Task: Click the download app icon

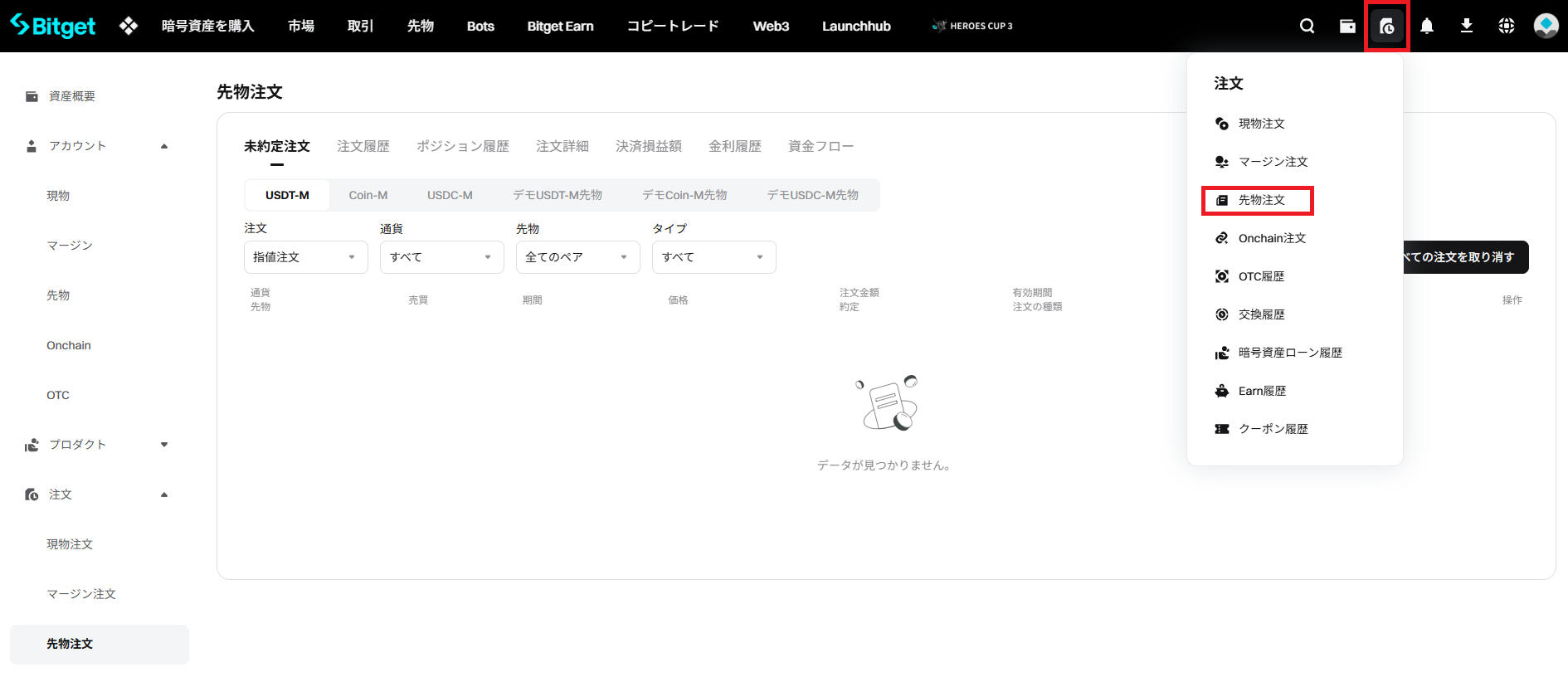Action: pyautogui.click(x=1467, y=26)
